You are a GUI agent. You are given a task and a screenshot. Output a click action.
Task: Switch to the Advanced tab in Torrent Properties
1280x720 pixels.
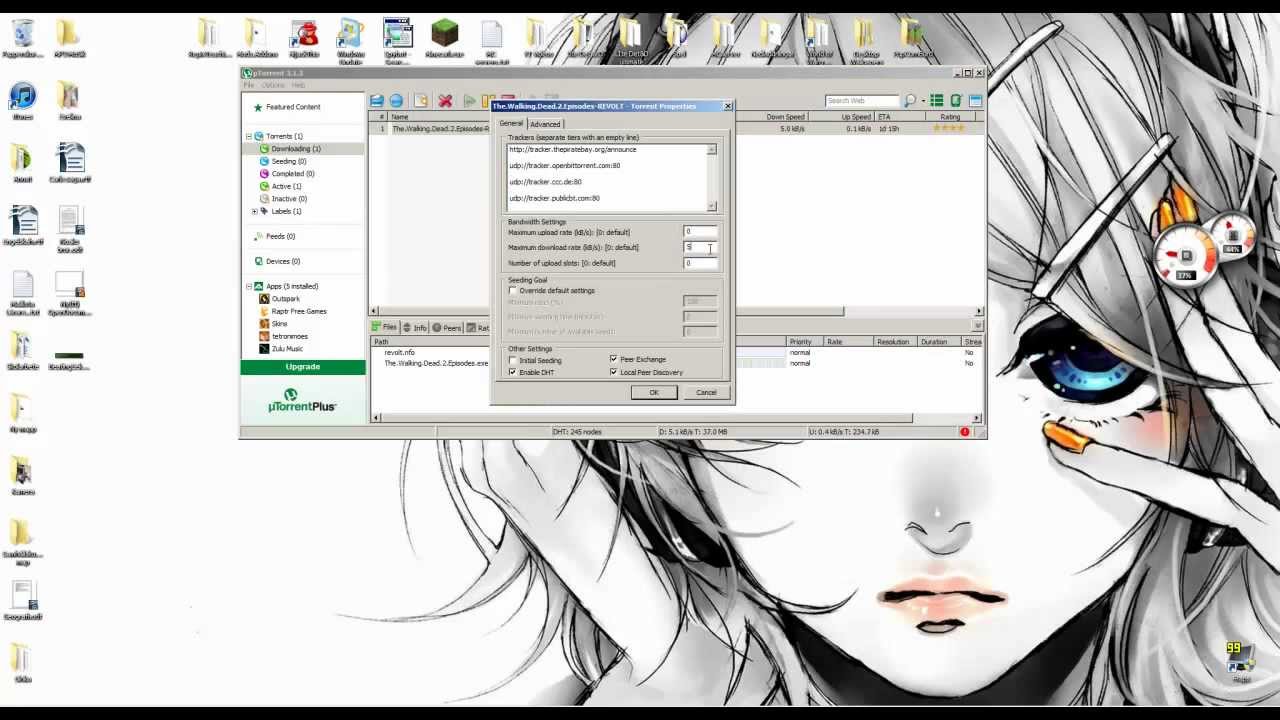pos(545,124)
